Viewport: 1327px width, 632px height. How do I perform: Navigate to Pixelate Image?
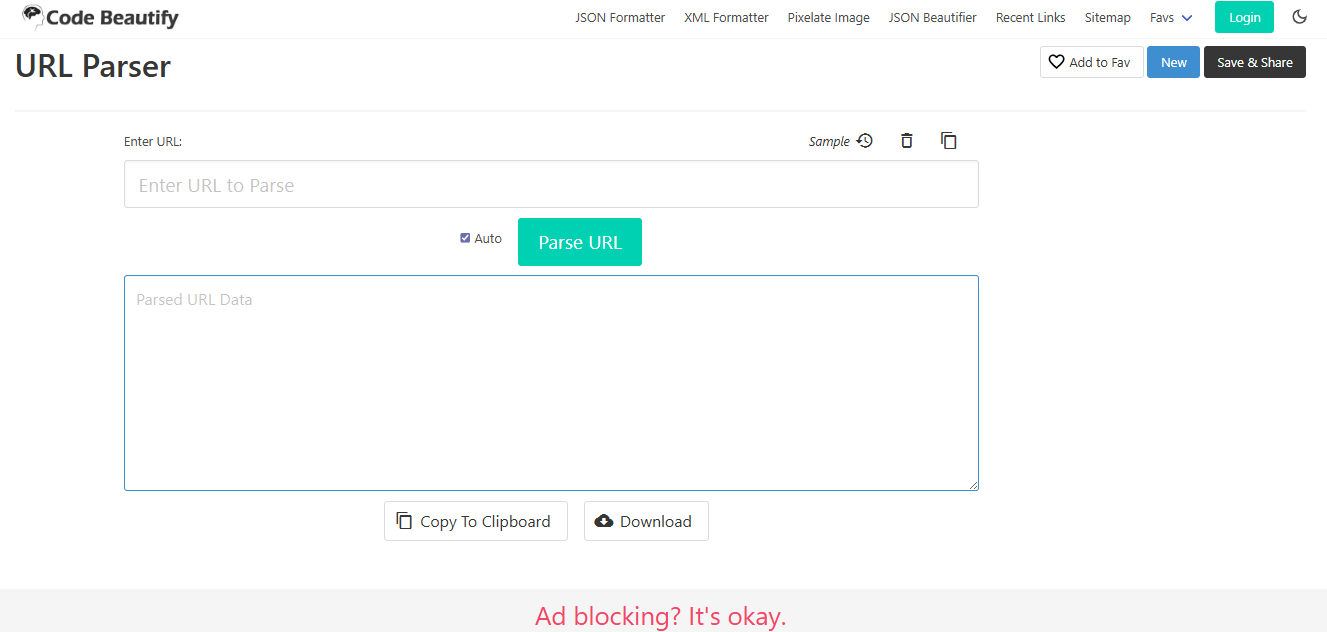pyautogui.click(x=828, y=17)
